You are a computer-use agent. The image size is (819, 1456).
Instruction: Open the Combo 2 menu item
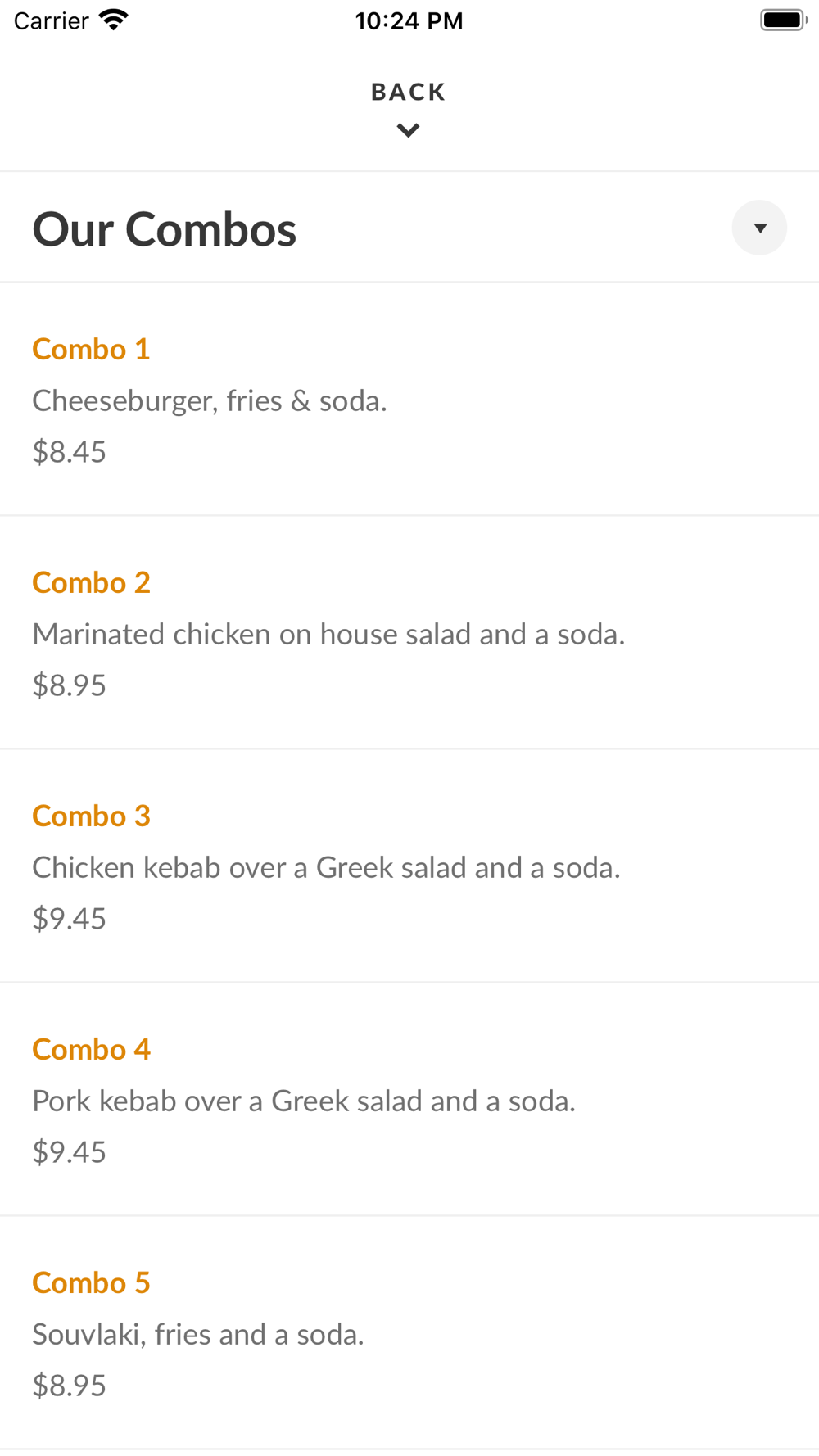(91, 583)
